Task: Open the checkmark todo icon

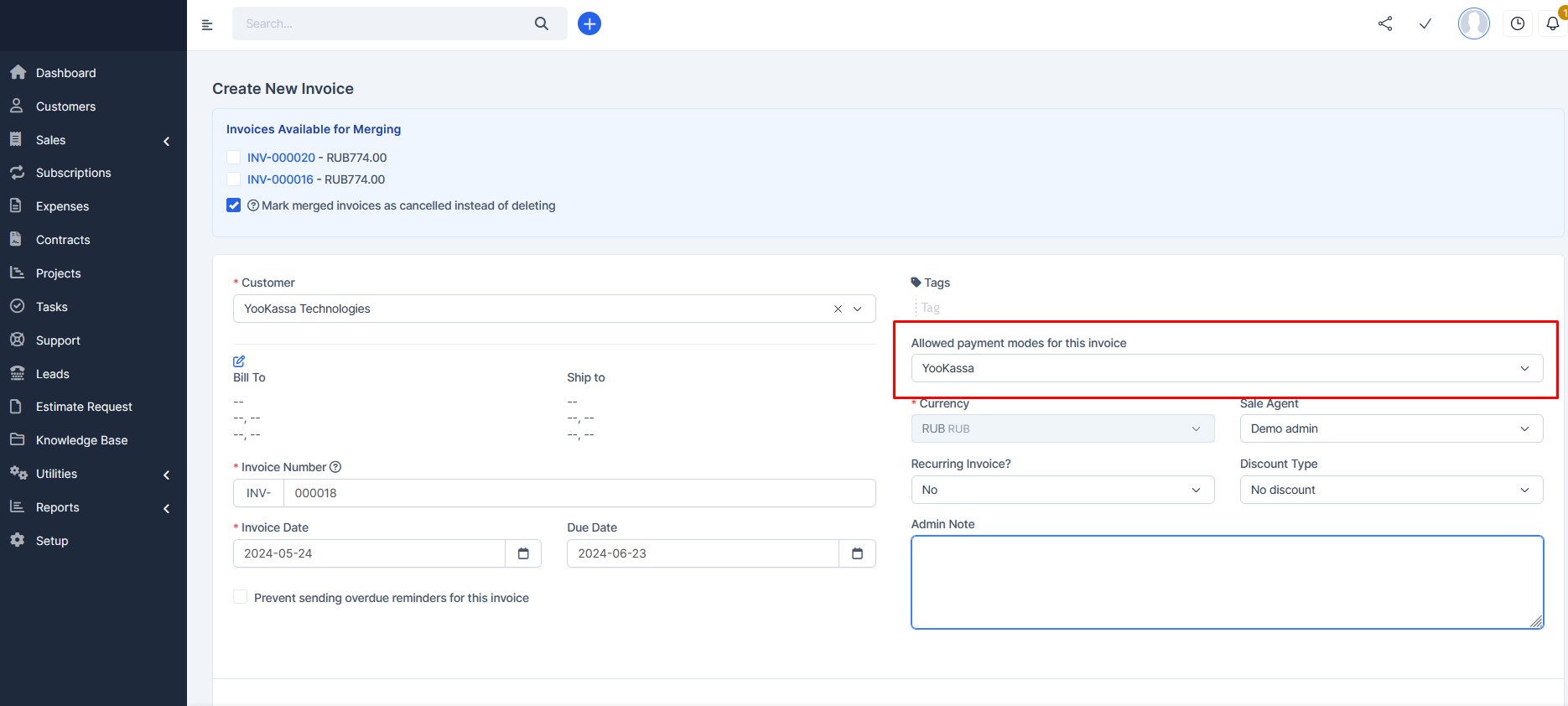Action: (x=1425, y=23)
